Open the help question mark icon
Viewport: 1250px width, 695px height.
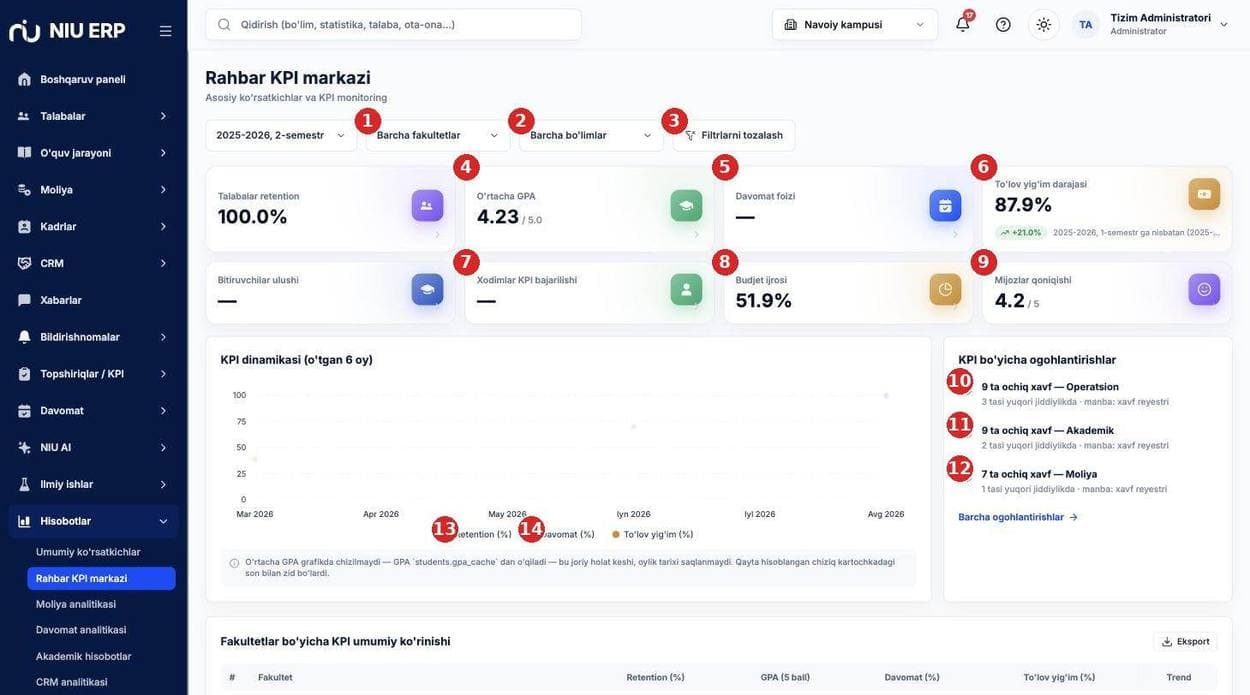(x=1003, y=24)
